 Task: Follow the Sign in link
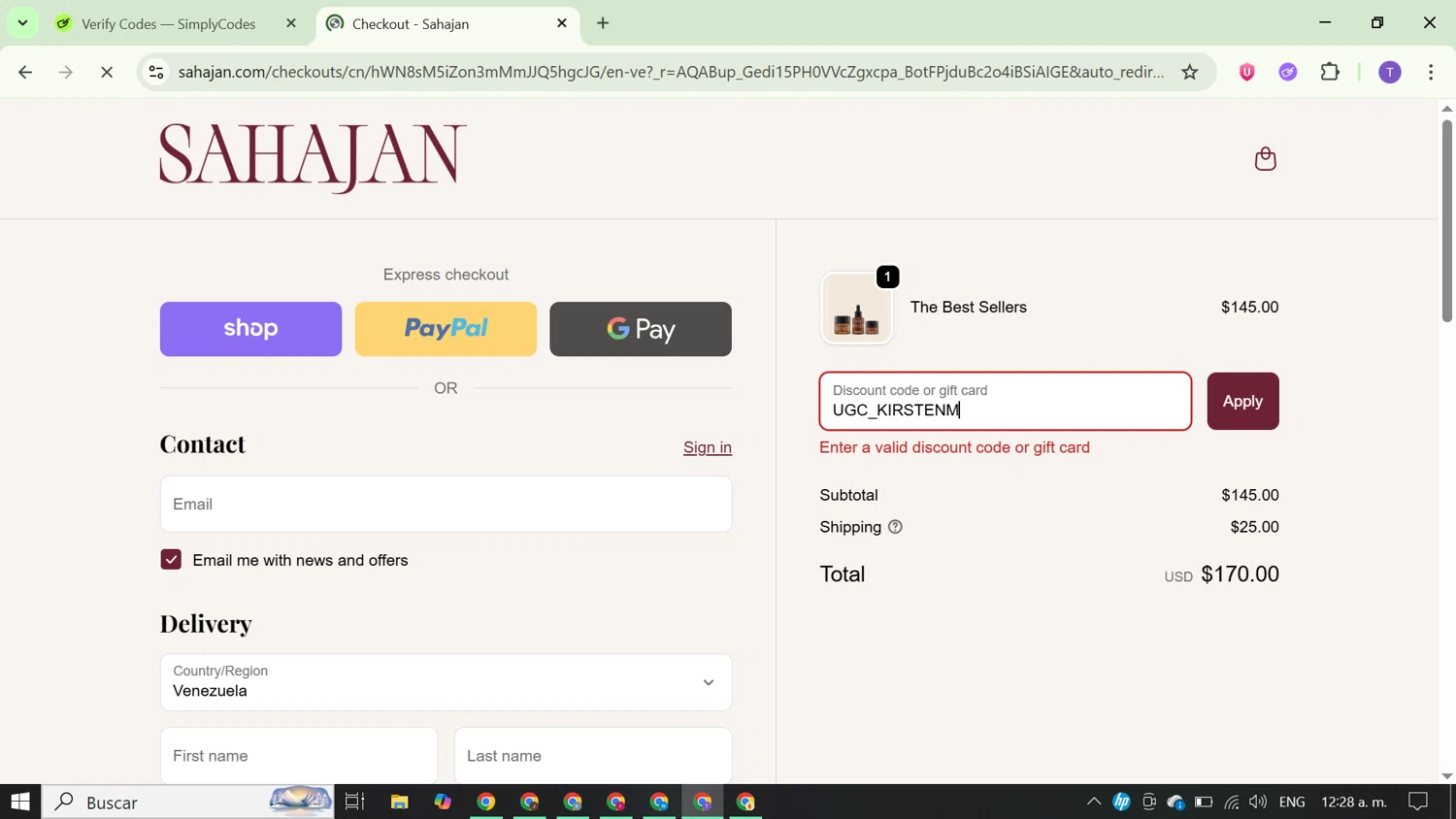708,447
